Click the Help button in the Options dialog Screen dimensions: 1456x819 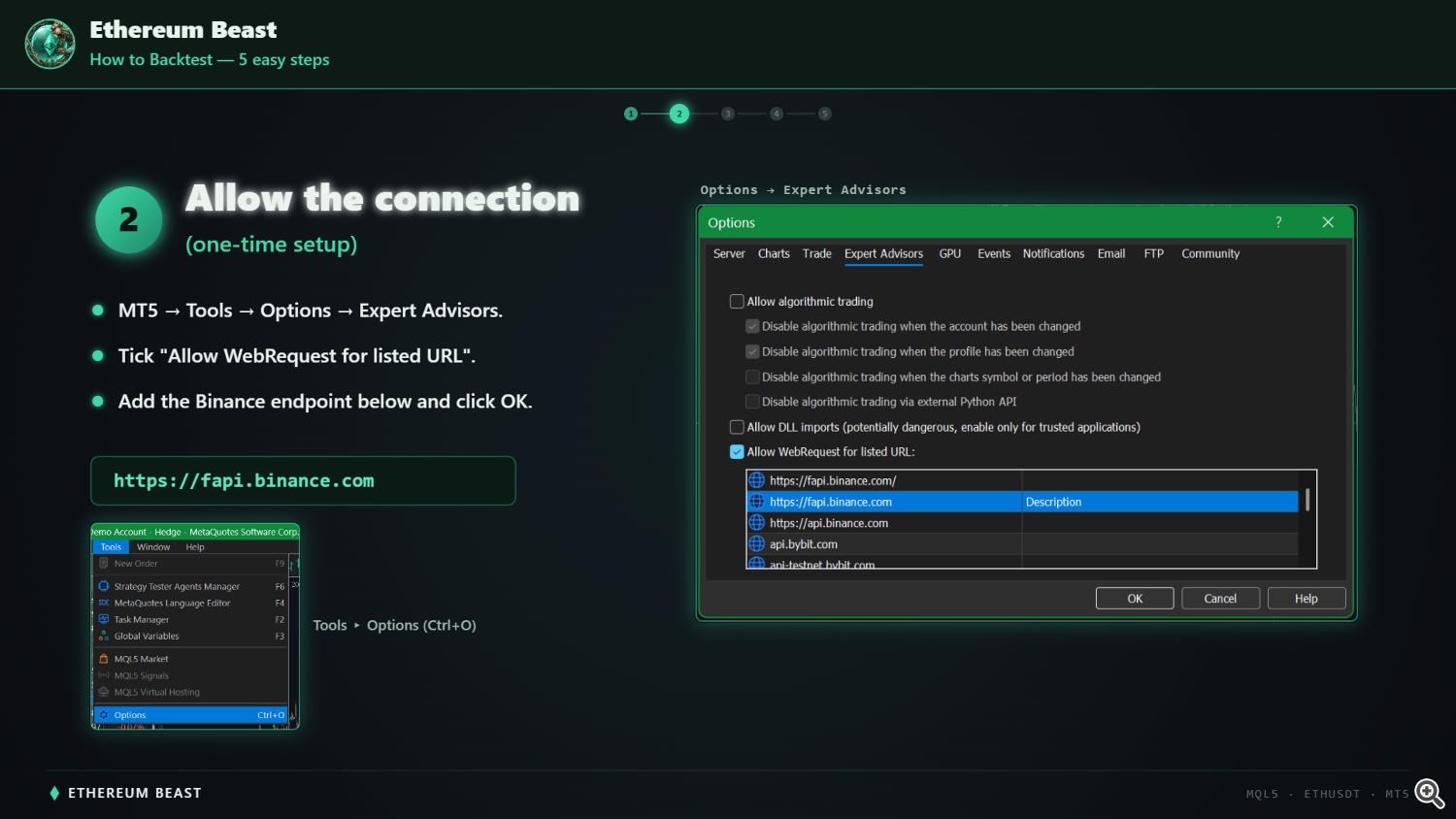pyautogui.click(x=1307, y=599)
